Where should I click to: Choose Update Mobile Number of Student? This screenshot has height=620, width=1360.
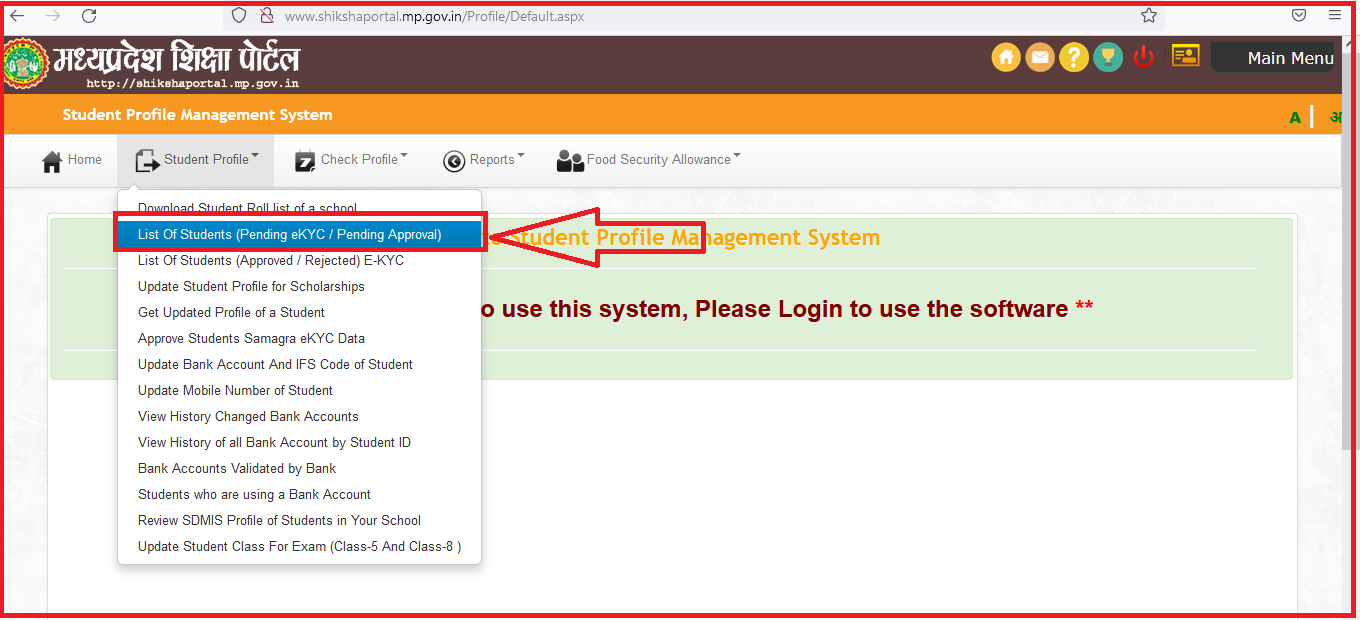[235, 391]
